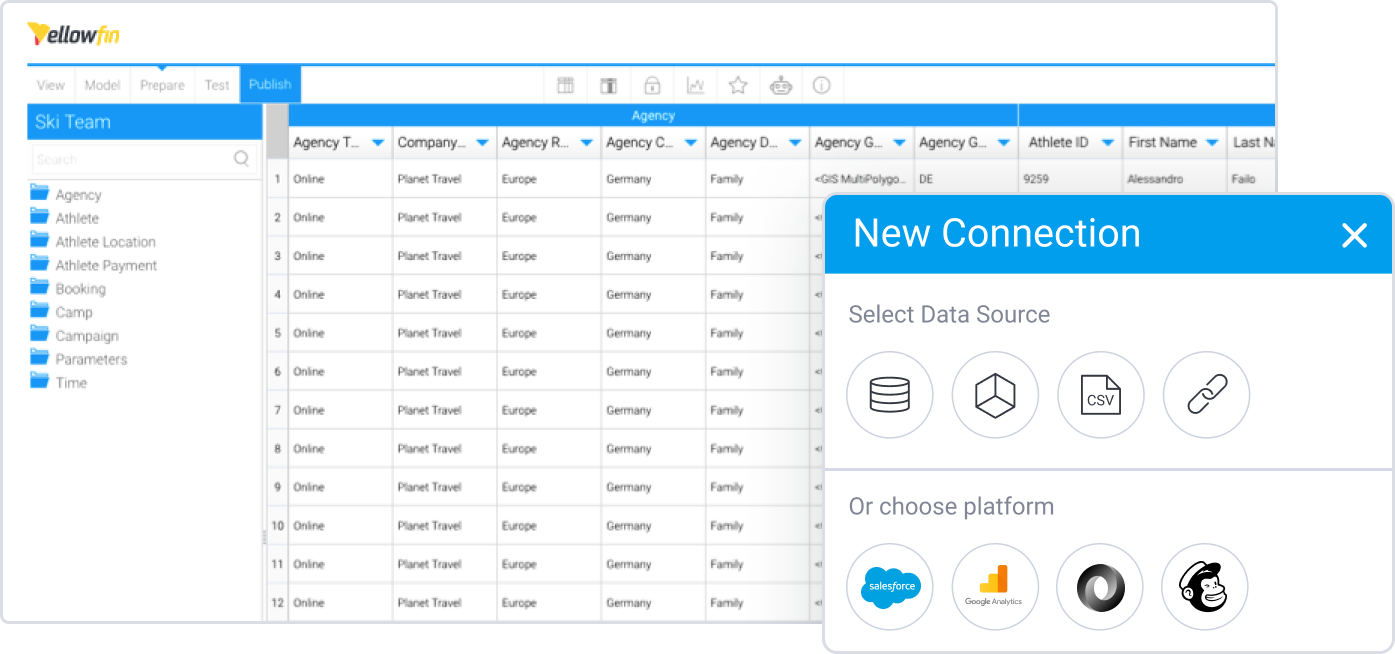
Task: Select the cube data source icon
Action: coord(995,395)
